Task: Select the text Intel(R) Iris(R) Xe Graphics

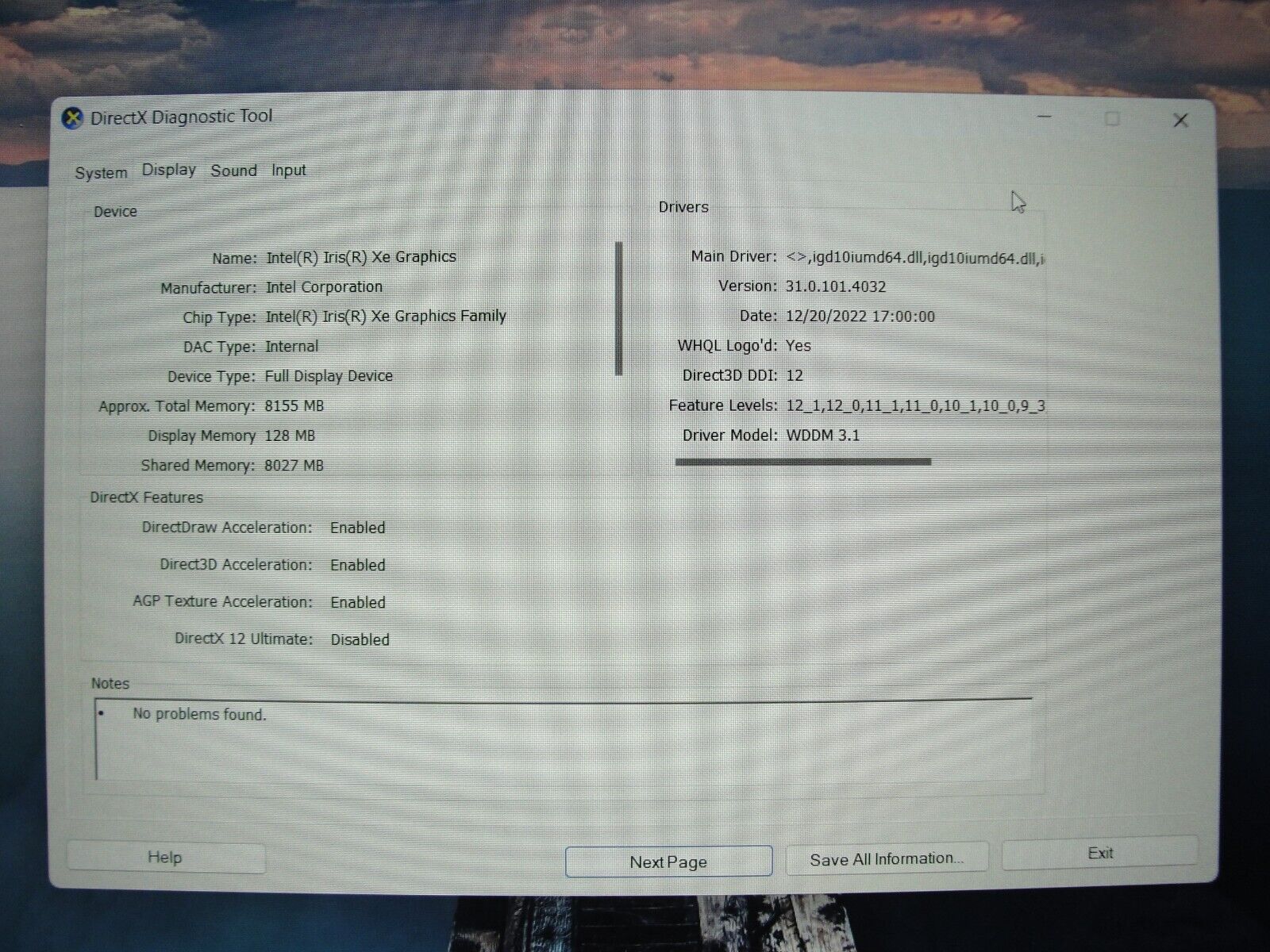Action: pyautogui.click(x=361, y=257)
